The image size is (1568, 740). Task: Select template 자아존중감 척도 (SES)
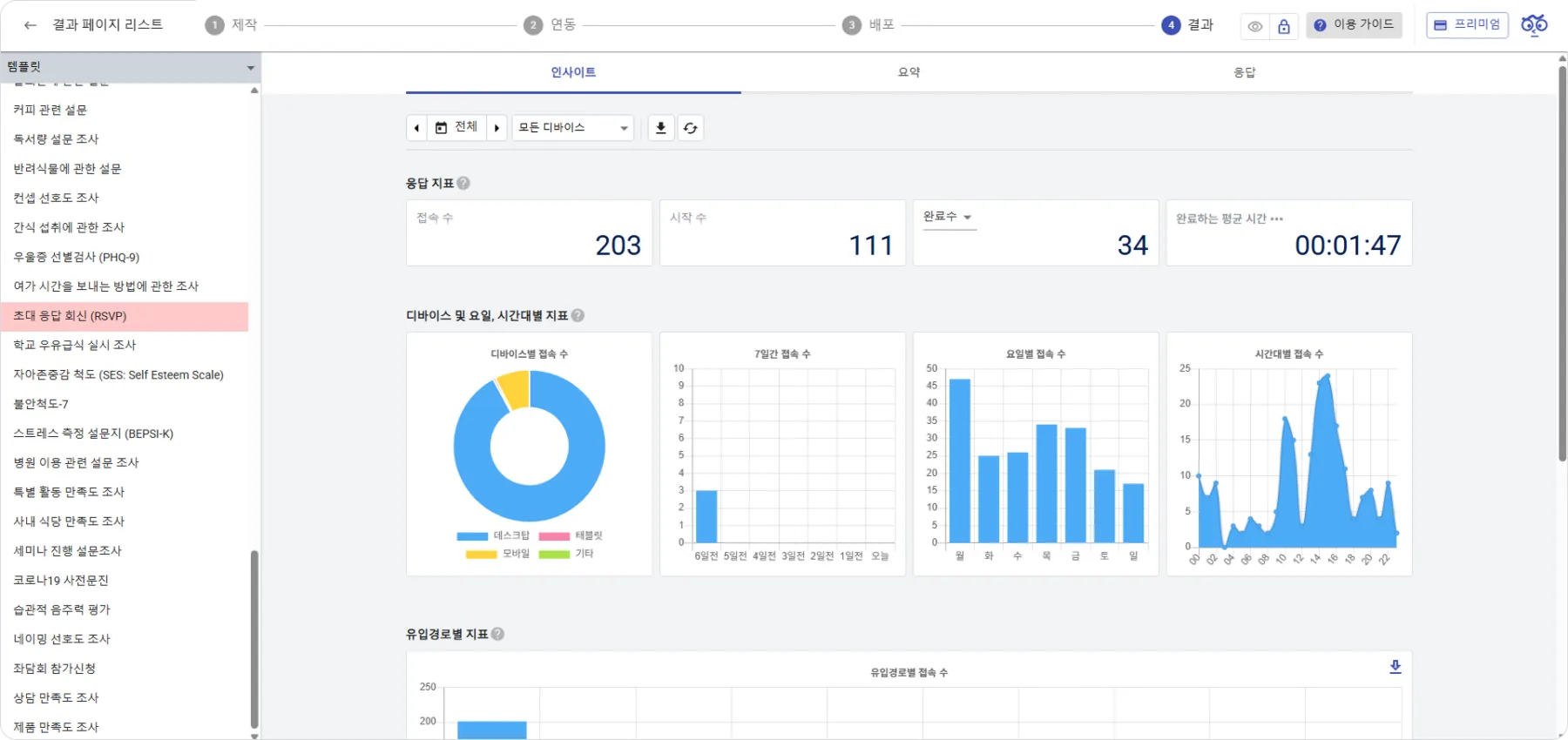[125, 374]
